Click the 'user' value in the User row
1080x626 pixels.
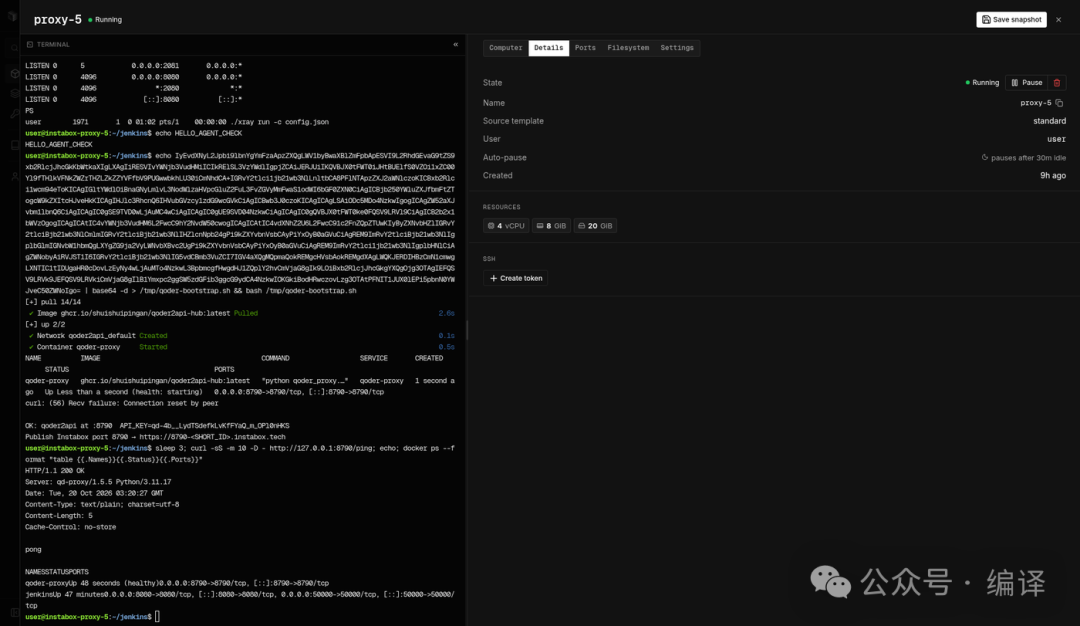1057,139
